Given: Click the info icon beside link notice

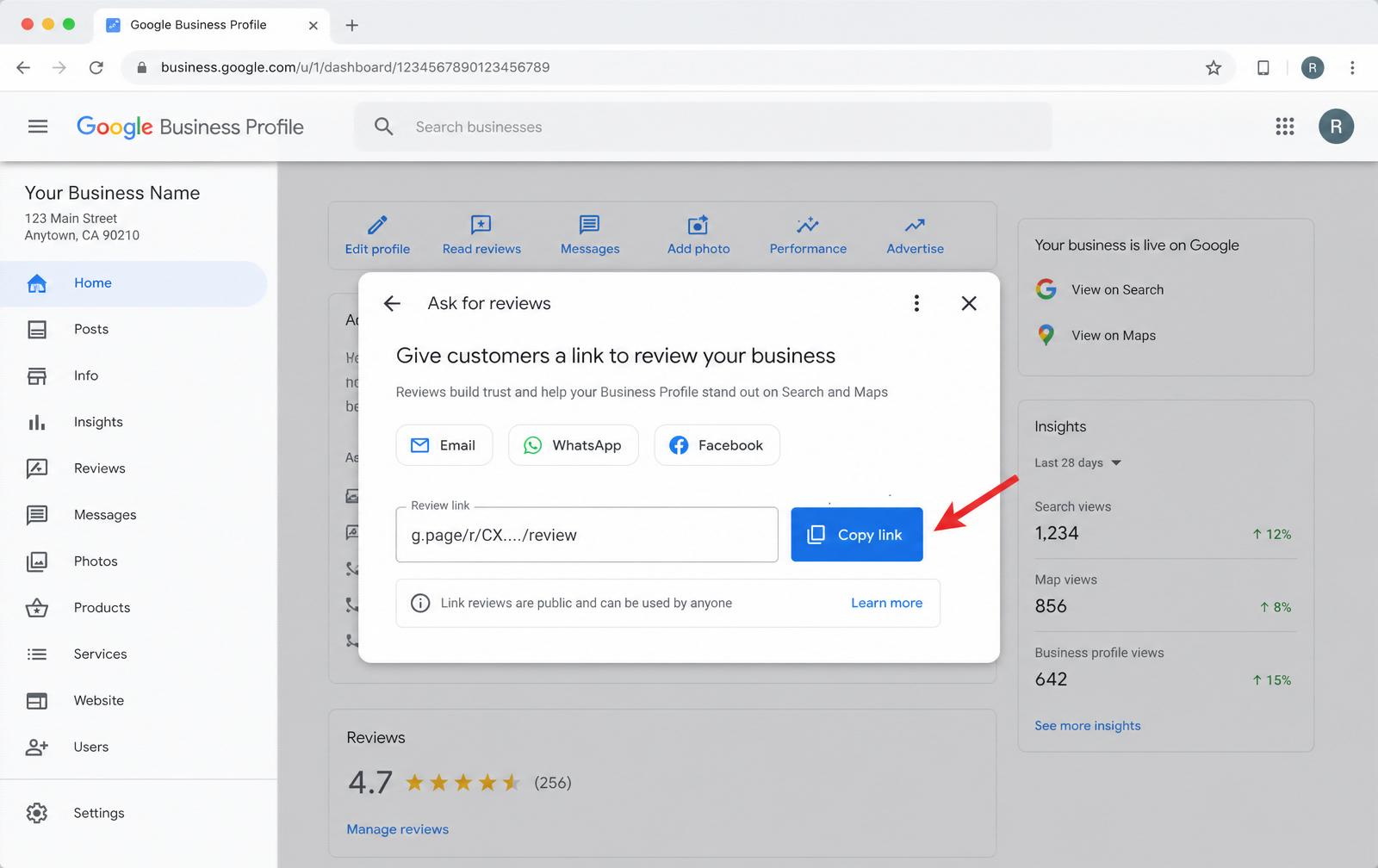Looking at the screenshot, I should click(x=420, y=603).
